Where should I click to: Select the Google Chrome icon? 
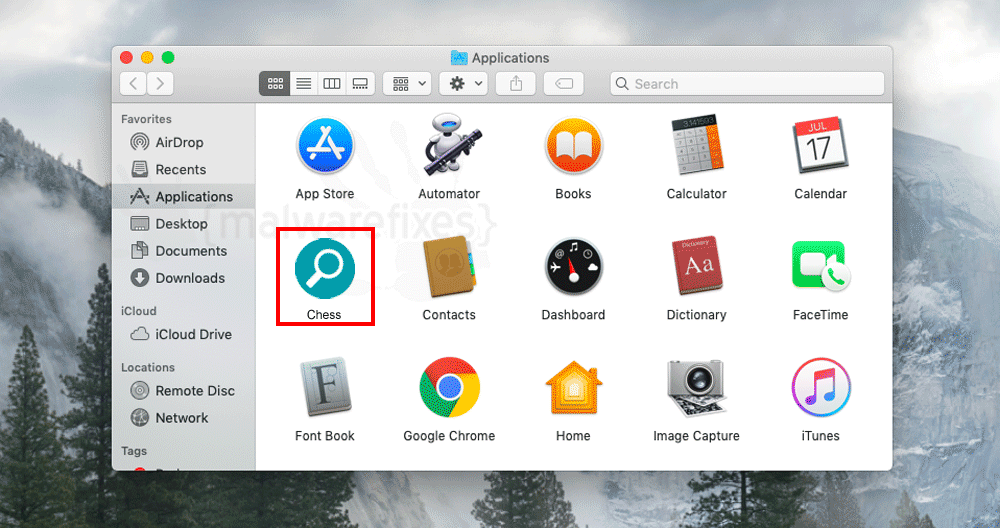point(450,387)
